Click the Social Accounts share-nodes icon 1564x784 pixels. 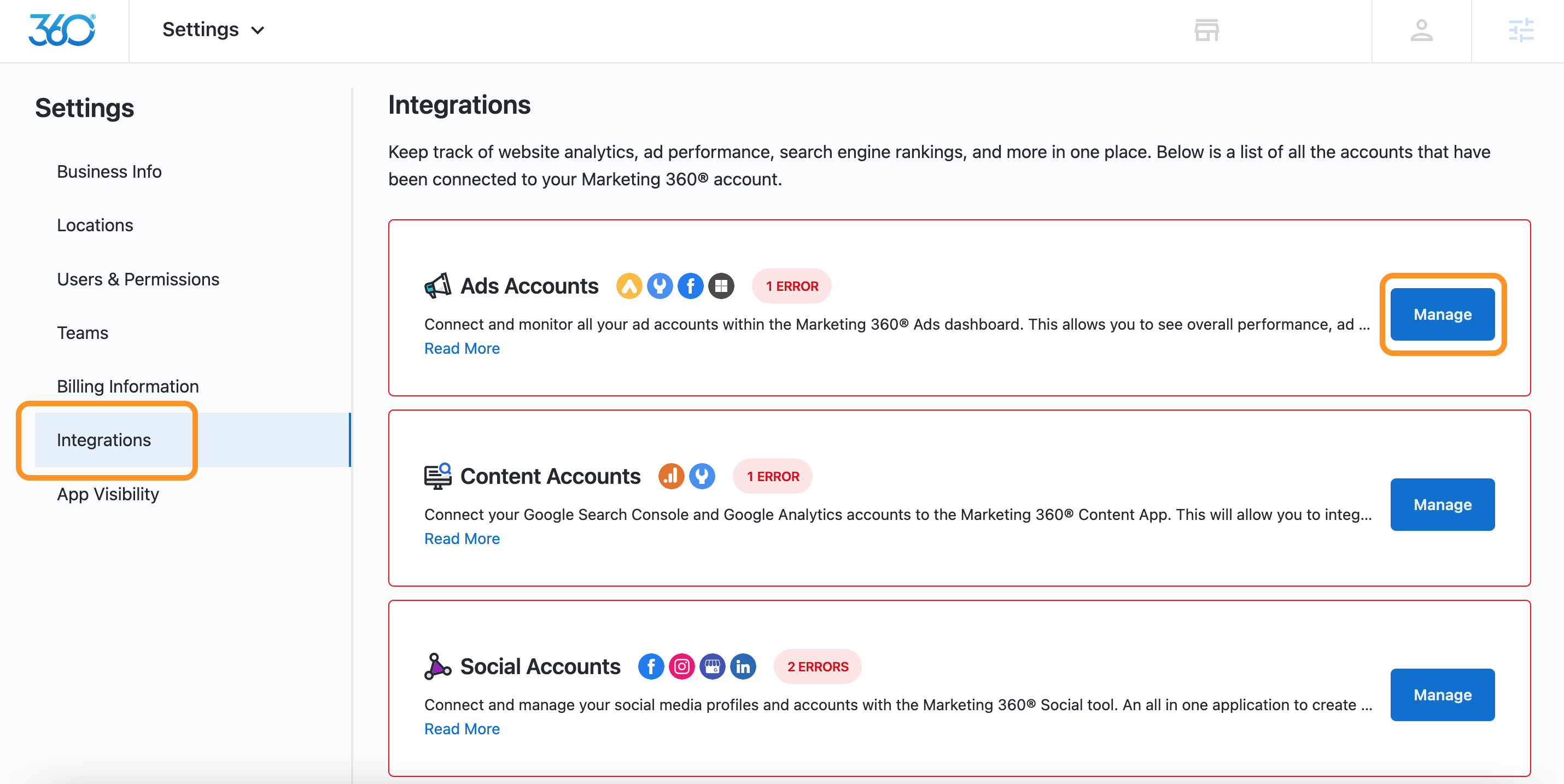click(437, 666)
